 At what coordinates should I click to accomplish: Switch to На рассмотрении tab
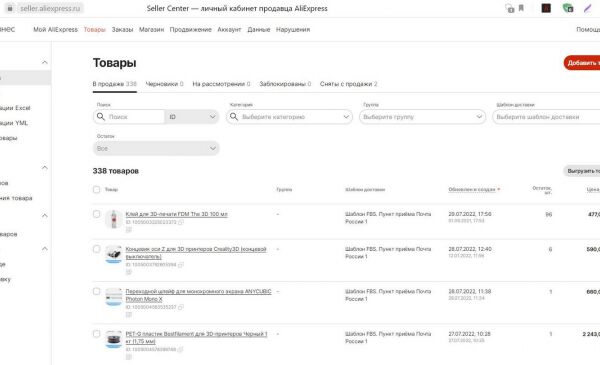[221, 84]
